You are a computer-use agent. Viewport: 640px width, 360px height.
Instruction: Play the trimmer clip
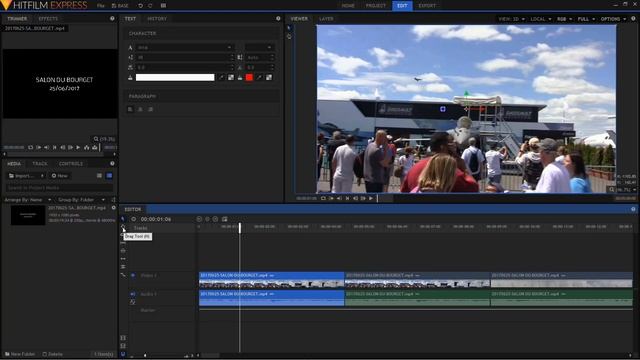point(78,147)
